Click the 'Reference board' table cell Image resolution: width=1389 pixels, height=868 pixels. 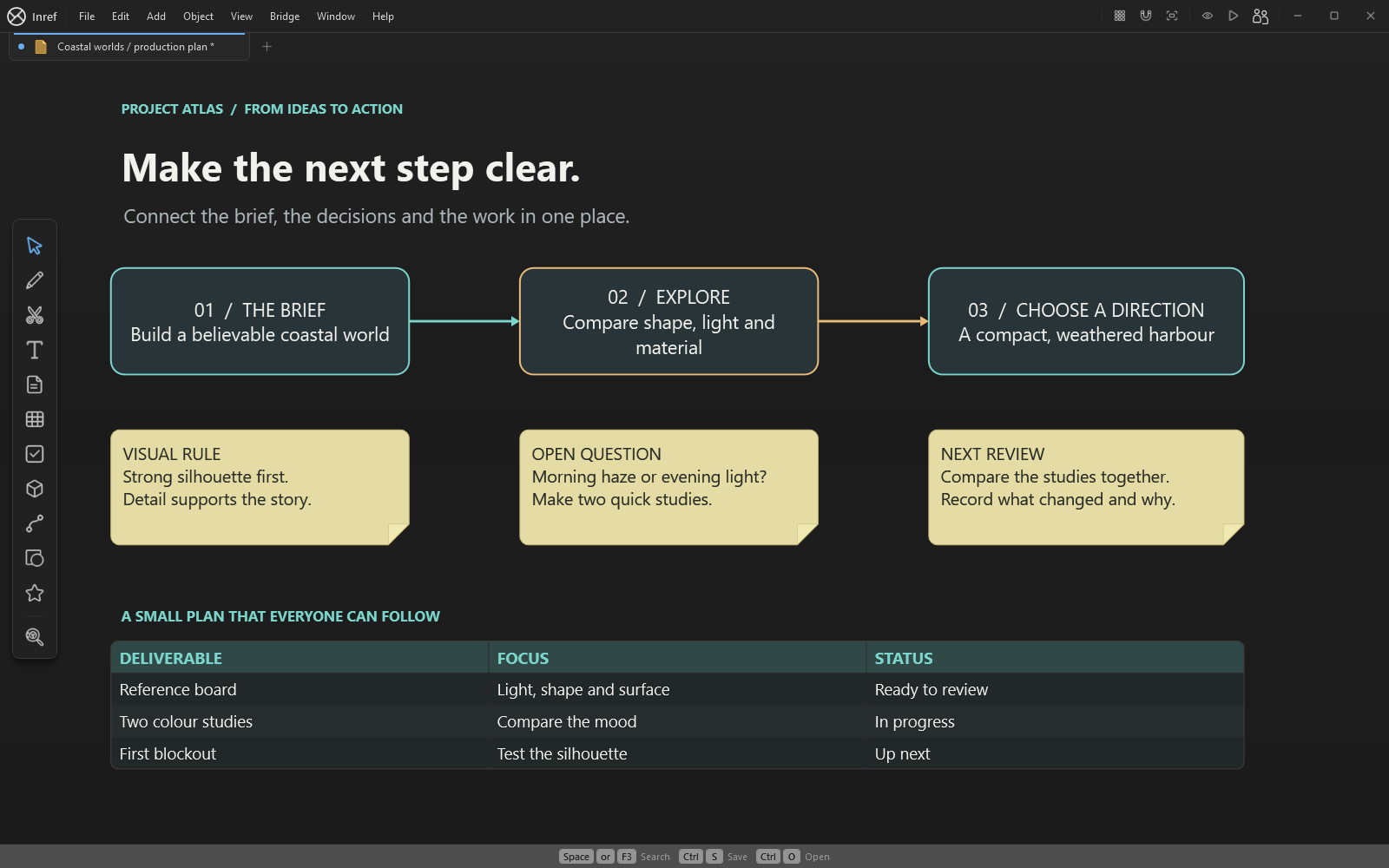click(x=300, y=689)
